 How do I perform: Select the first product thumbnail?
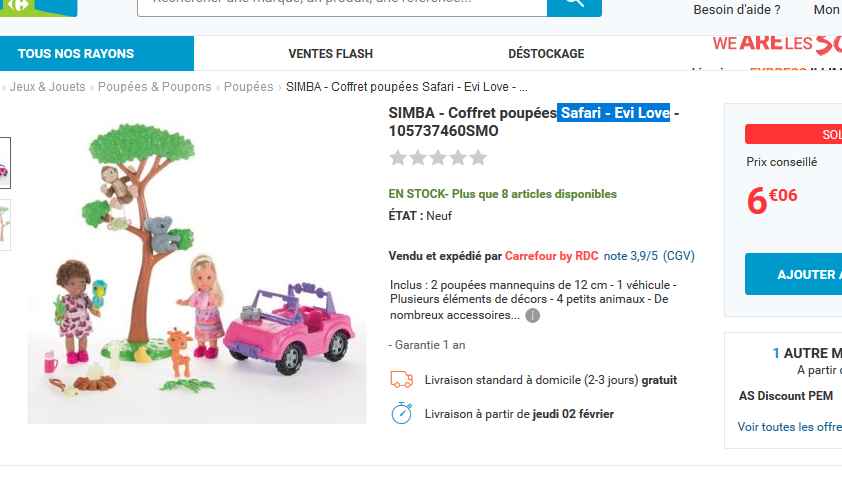point(5,163)
